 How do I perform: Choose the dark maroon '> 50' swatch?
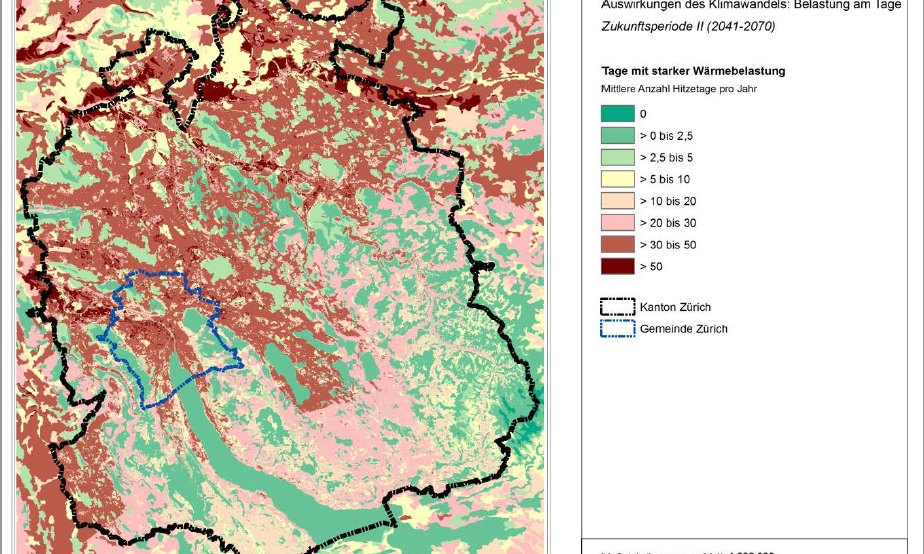617,267
